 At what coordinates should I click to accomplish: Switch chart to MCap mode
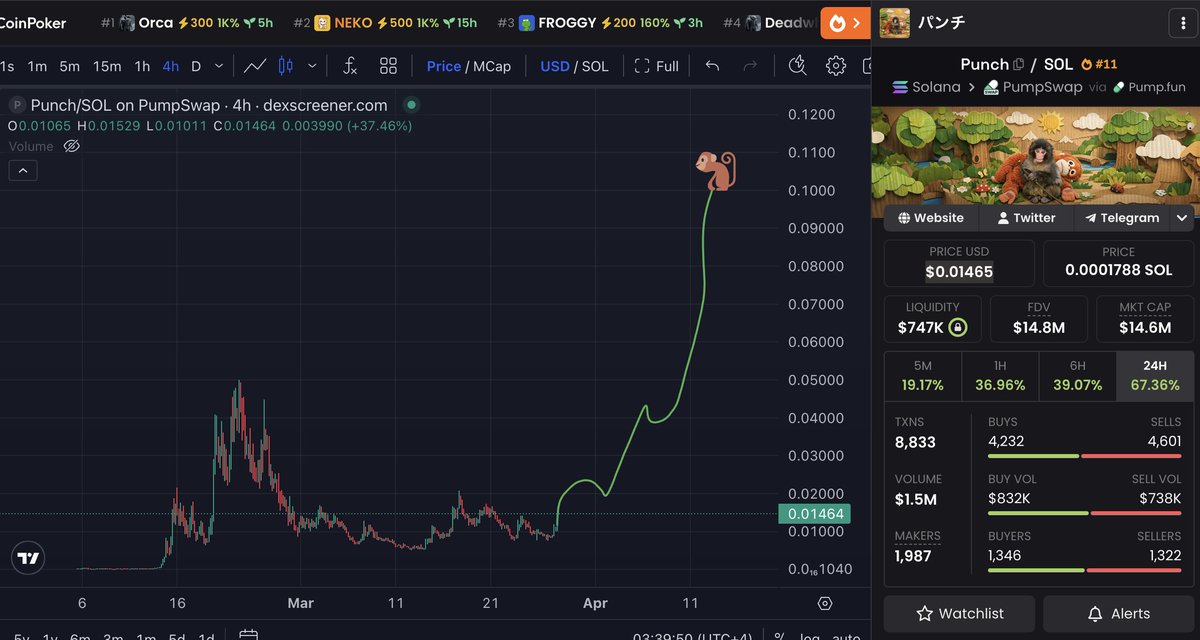click(x=492, y=66)
